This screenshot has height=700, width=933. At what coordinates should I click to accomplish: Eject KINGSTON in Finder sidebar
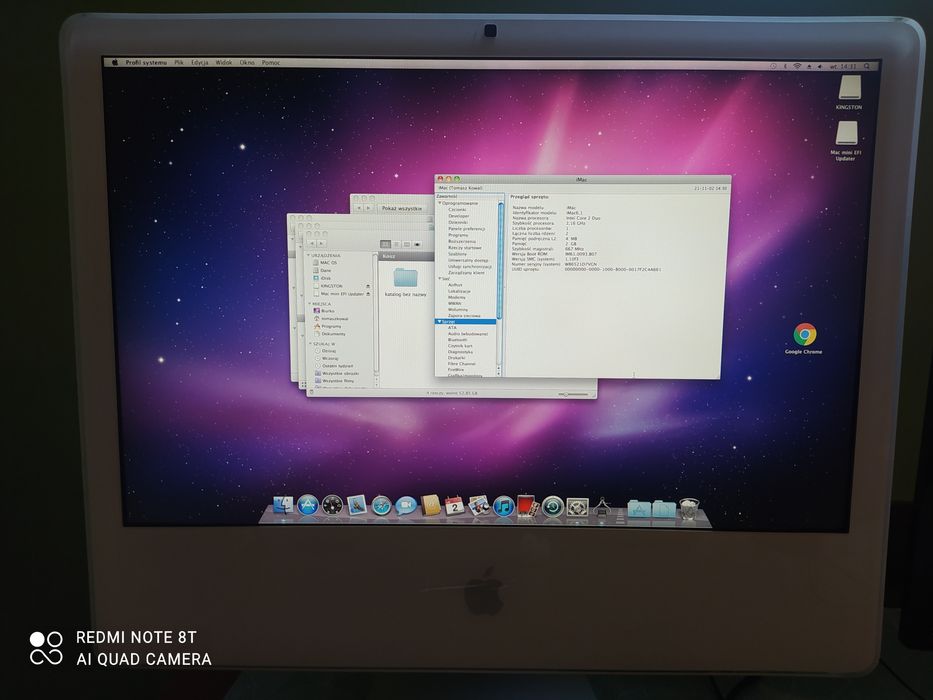368,286
